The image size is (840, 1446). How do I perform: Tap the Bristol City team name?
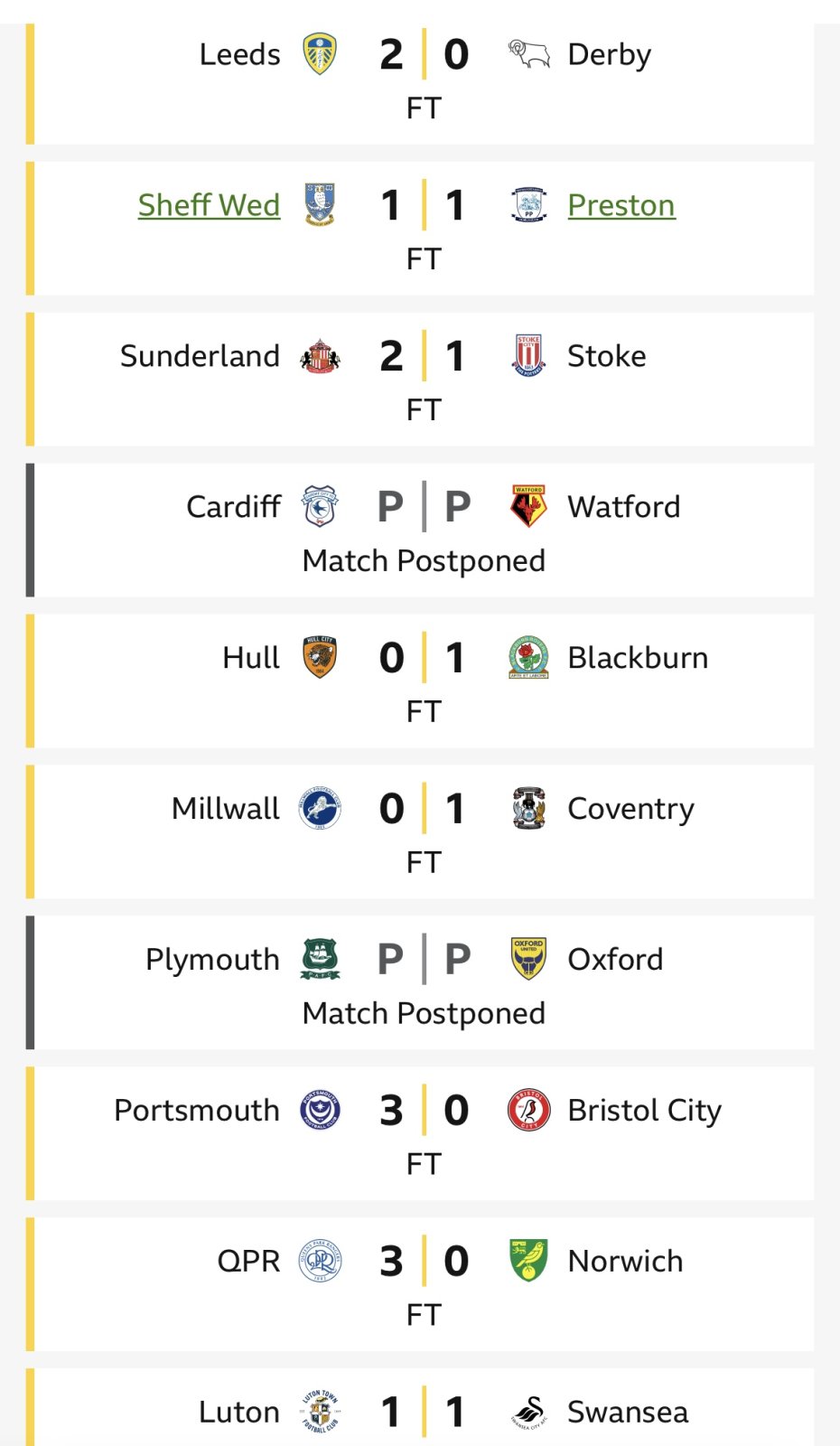pyautogui.click(x=644, y=1110)
